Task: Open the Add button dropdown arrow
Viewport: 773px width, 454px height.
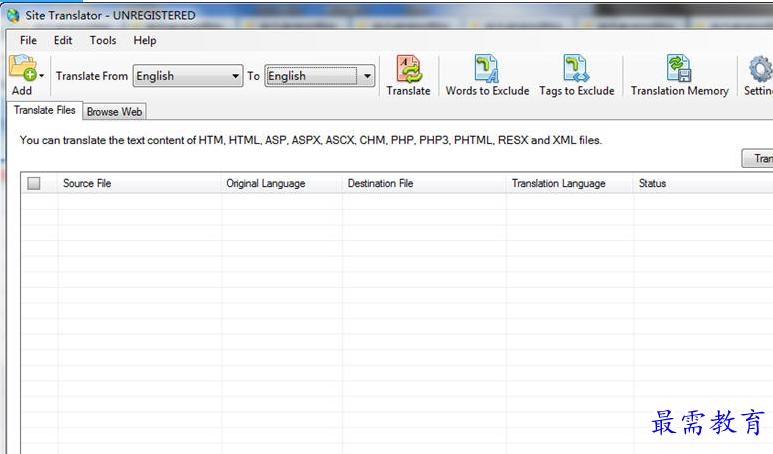Action: coord(41,76)
